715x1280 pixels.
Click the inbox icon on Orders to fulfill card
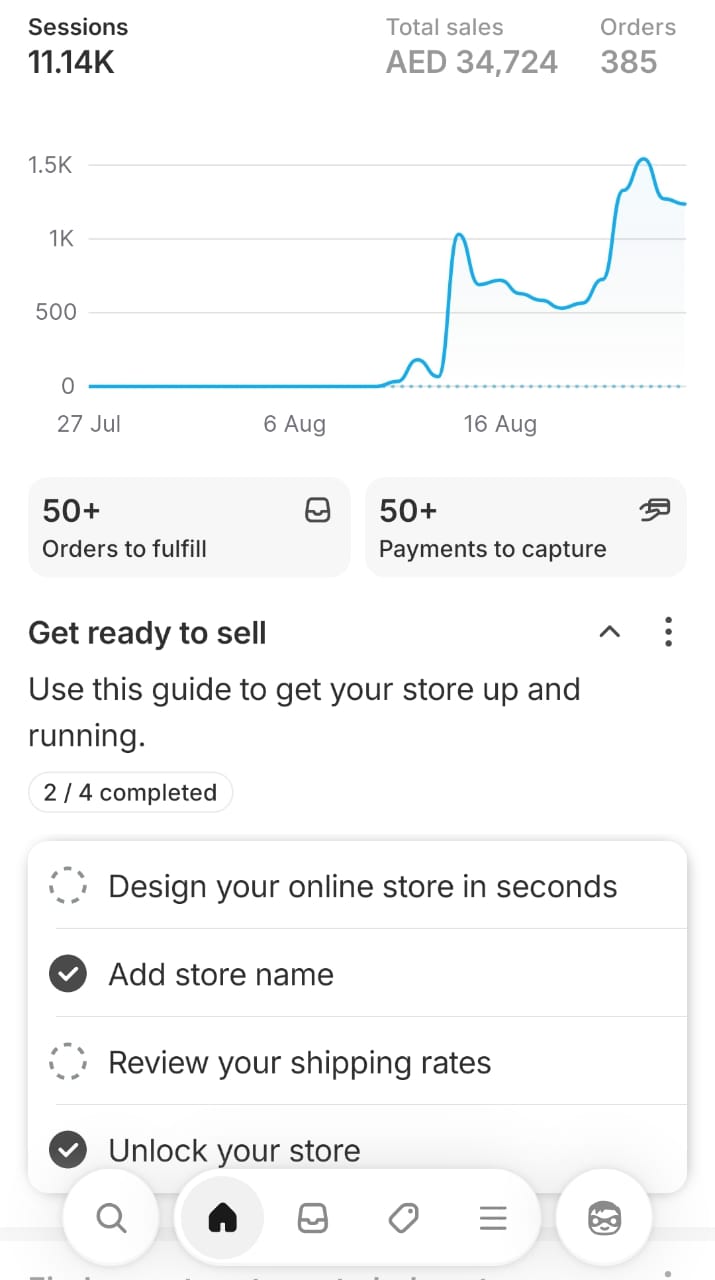(317, 511)
